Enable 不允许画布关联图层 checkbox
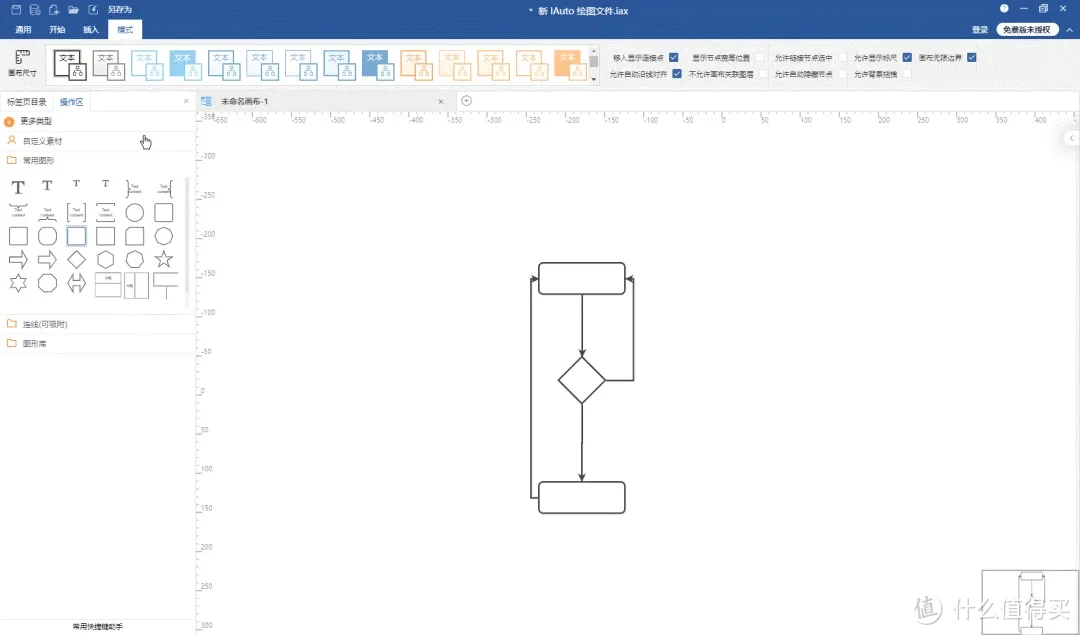The width and height of the screenshot is (1080, 635). 764,74
